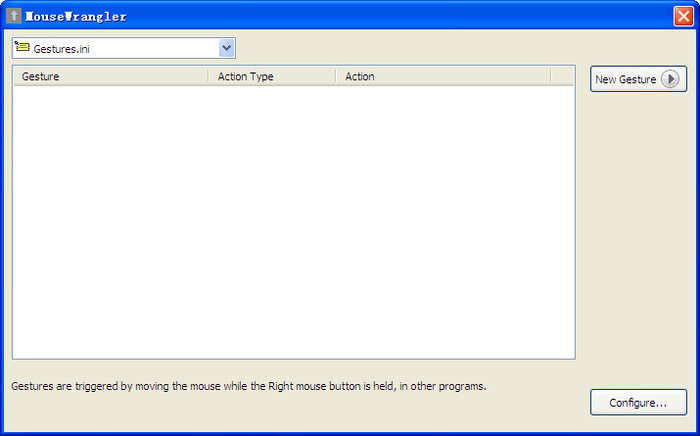Click the 'Gestures are triggered by moving' hint text
The height and width of the screenshot is (436, 700).
pyautogui.click(x=249, y=386)
